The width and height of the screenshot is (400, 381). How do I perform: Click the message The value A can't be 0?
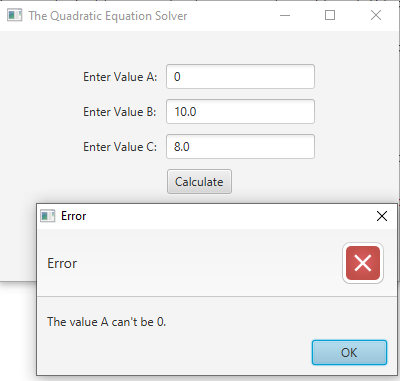(x=106, y=322)
